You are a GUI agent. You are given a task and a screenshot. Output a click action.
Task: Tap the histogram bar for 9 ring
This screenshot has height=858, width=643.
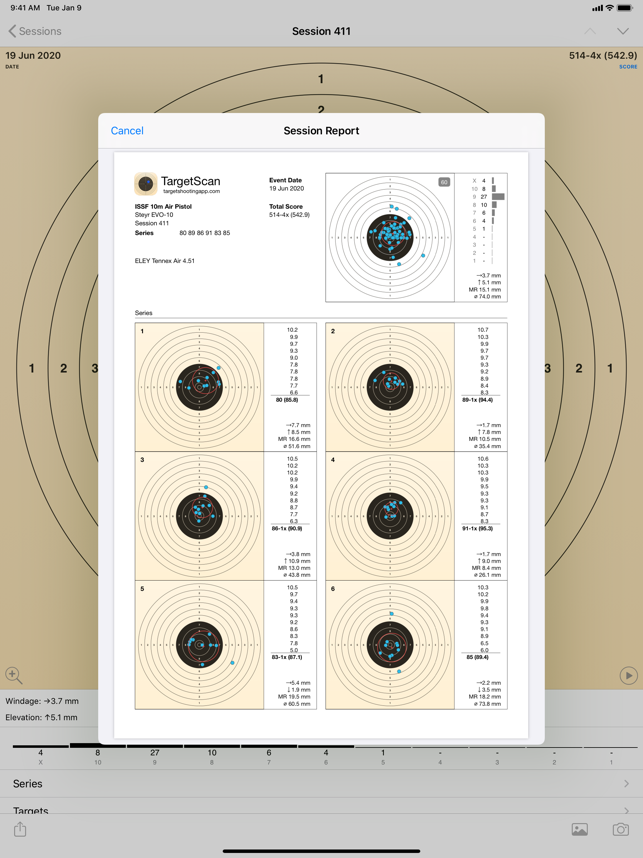coord(498,196)
